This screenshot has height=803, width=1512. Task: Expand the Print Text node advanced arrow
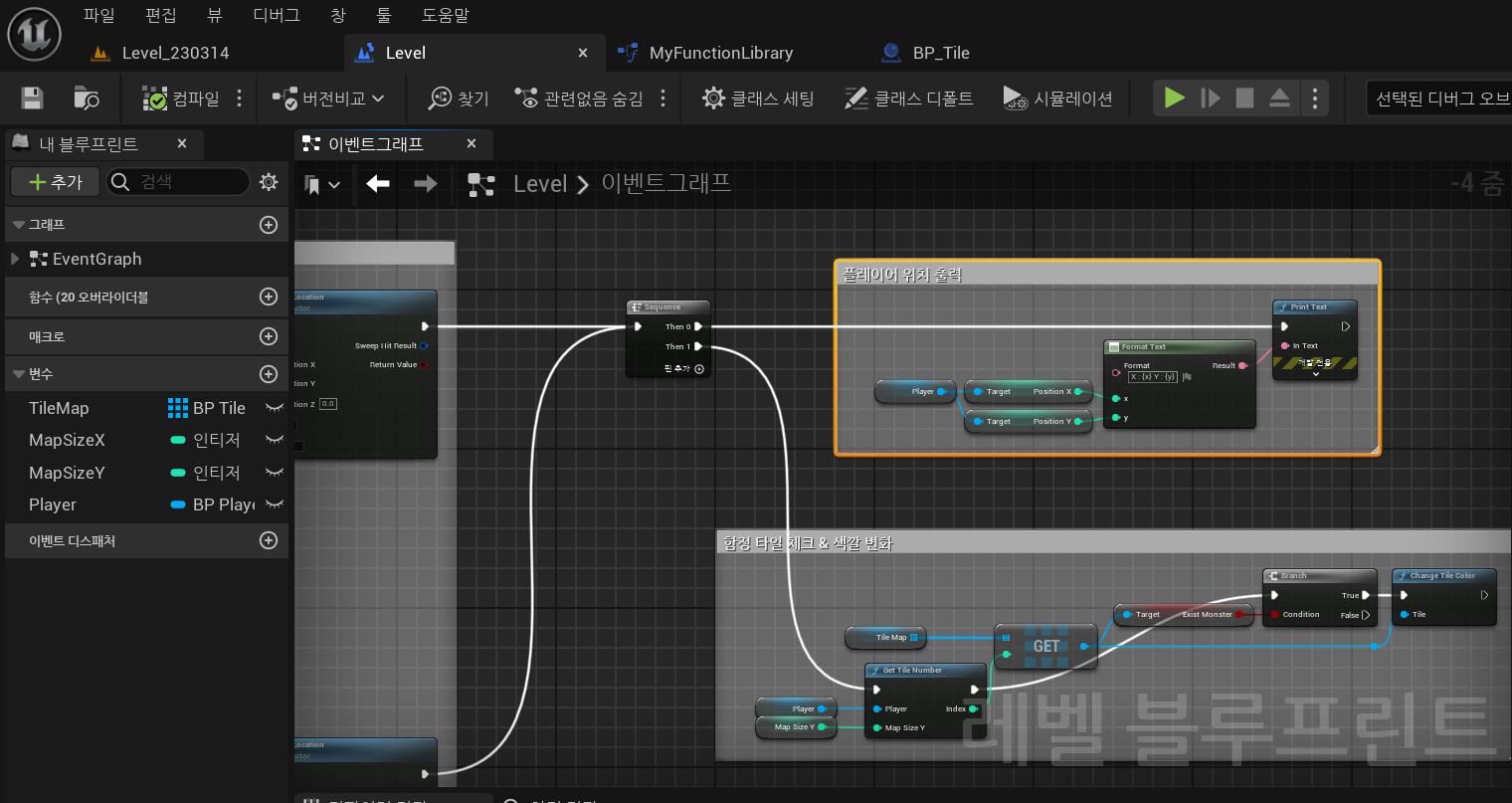(1315, 375)
